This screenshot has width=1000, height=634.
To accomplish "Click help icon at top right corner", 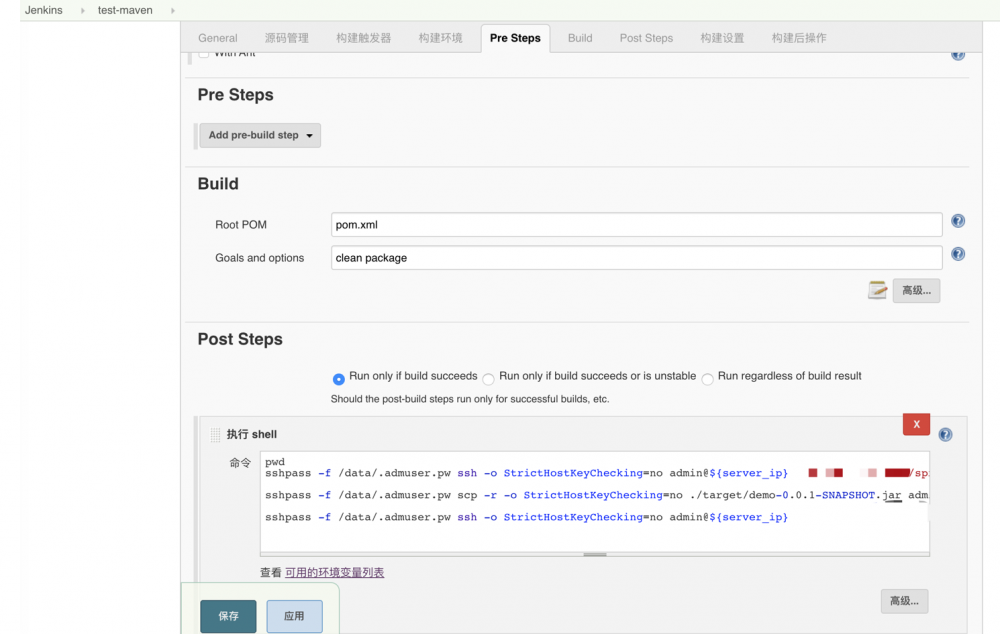I will (957, 54).
